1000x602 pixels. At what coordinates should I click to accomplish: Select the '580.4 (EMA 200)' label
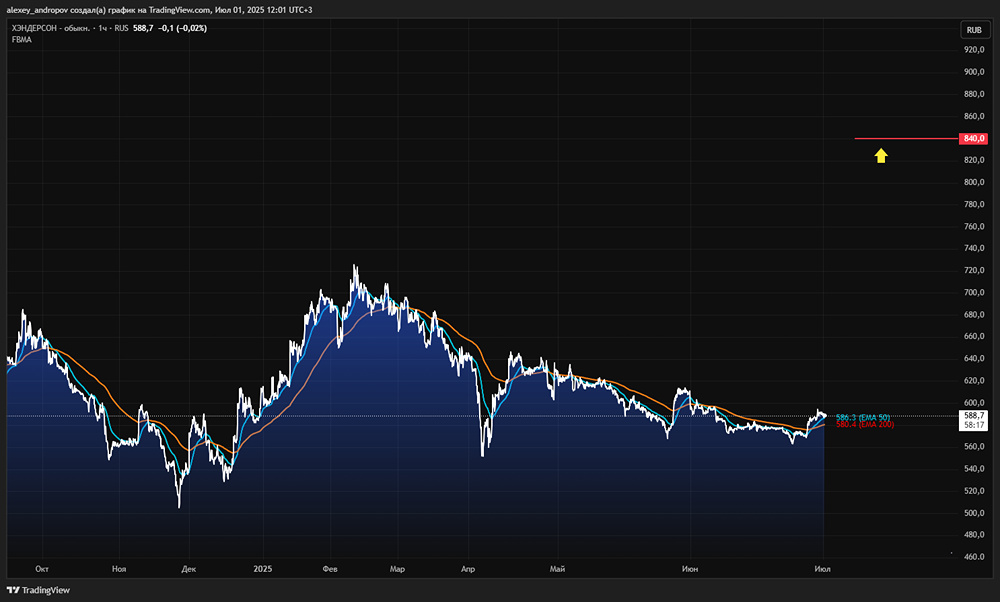pyautogui.click(x=865, y=424)
